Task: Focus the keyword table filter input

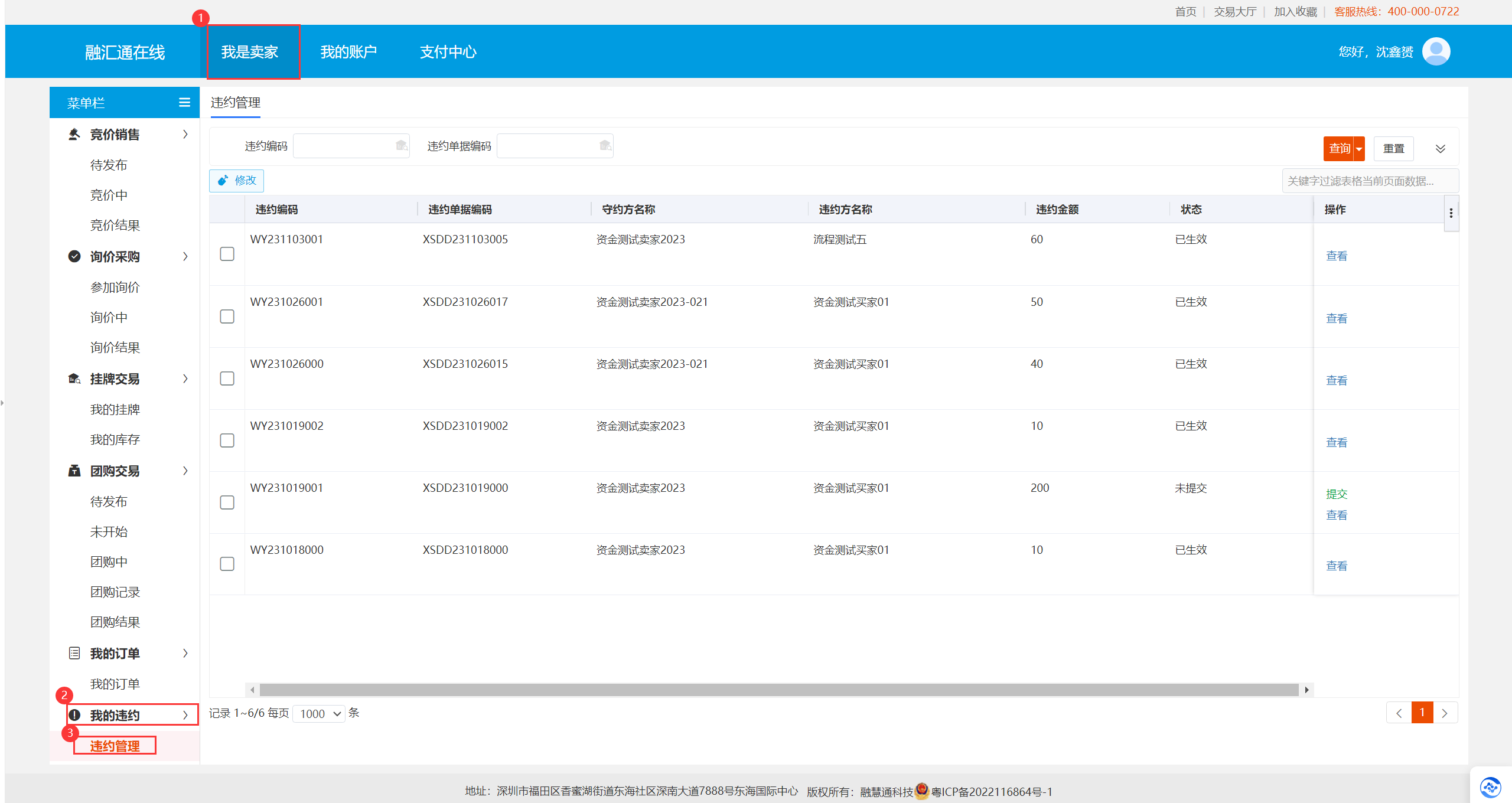Action: [x=1370, y=181]
